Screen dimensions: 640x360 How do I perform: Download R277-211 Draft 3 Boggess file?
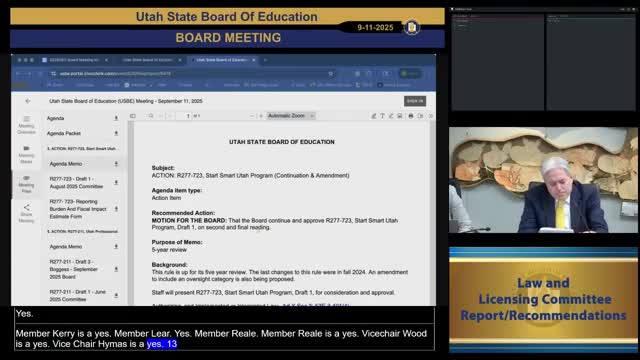(x=116, y=269)
